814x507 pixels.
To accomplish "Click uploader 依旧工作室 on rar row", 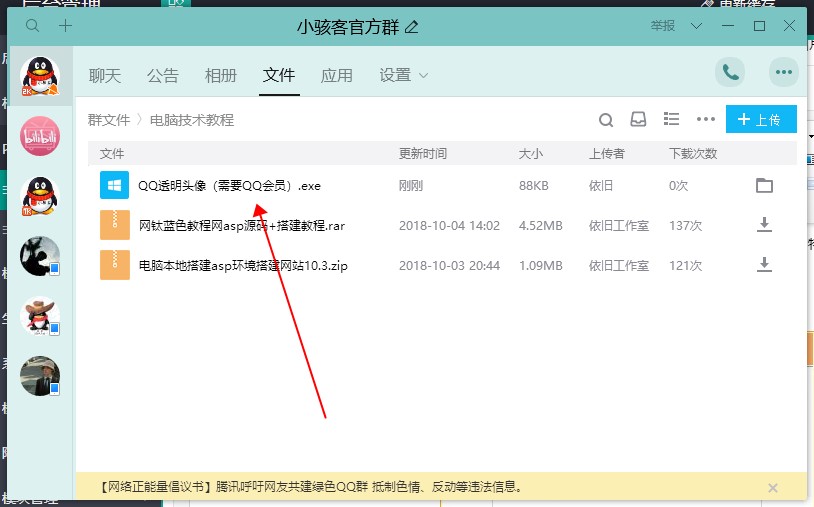I will [618, 226].
